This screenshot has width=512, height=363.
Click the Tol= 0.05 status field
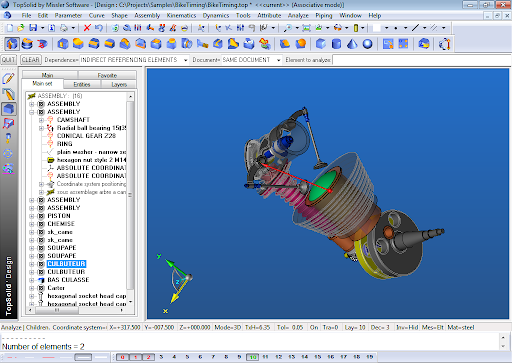(290, 328)
